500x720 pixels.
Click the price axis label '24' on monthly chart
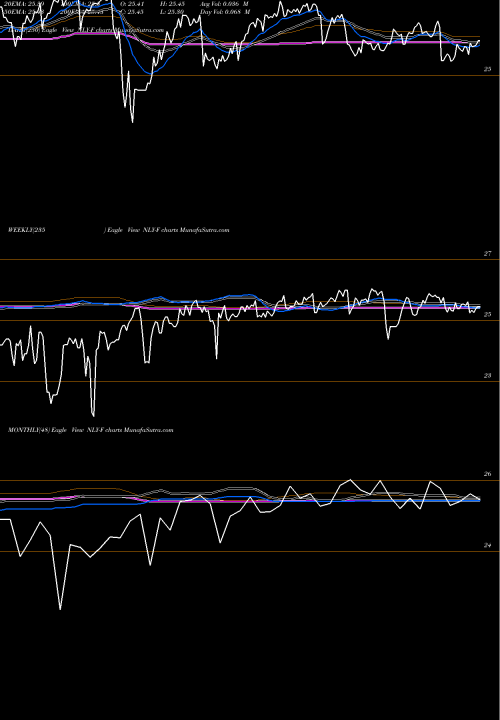tap(488, 546)
